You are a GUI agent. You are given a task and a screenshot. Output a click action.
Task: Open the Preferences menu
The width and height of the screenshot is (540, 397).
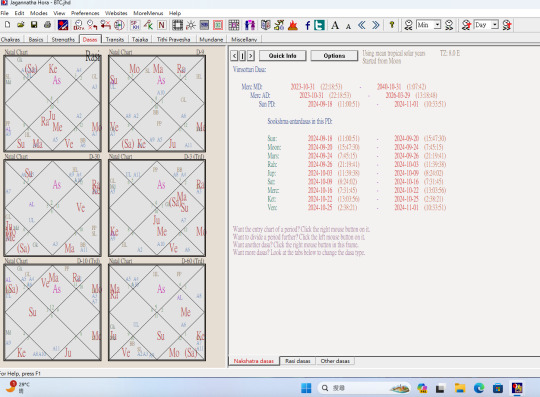click(85, 13)
